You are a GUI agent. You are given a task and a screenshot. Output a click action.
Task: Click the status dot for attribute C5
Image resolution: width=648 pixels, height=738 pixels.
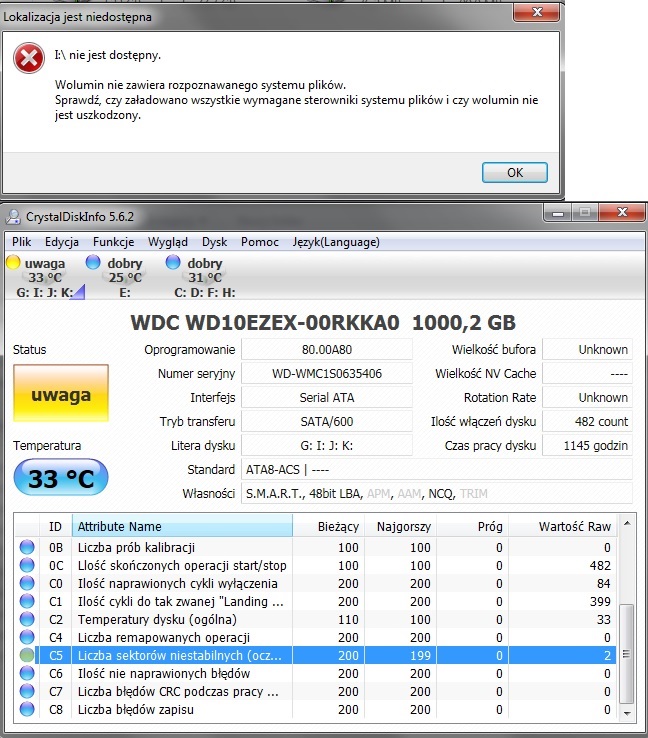pos(27,656)
